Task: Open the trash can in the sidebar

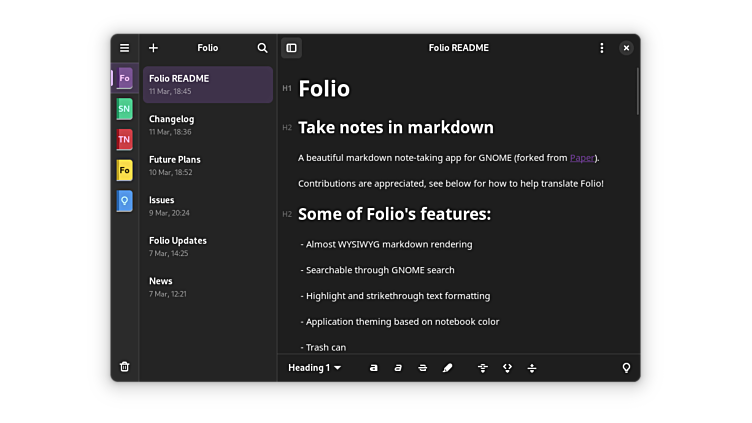Action: (125, 367)
